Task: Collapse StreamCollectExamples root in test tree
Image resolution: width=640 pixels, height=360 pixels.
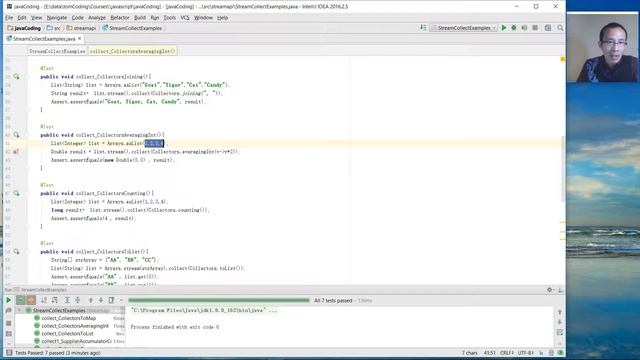Action: click(19, 311)
